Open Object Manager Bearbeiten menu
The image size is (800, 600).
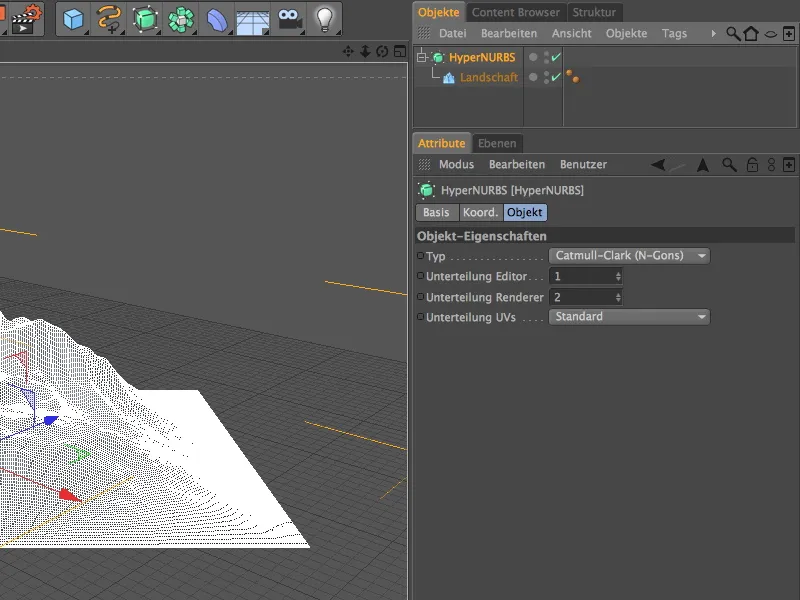pyautogui.click(x=509, y=34)
